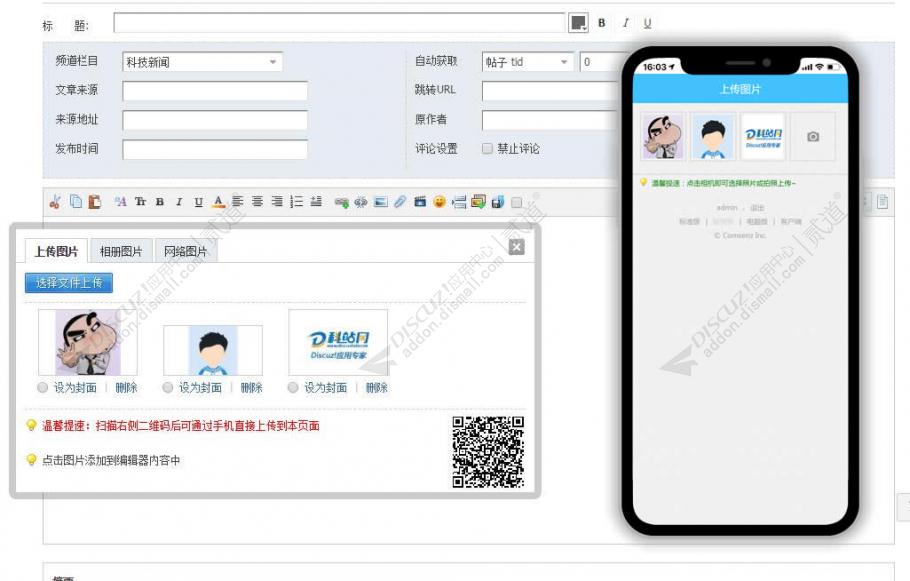Screen dimensions: 910x581
Task: Click 删除 under the 科站网 logo image
Action: coord(377,388)
